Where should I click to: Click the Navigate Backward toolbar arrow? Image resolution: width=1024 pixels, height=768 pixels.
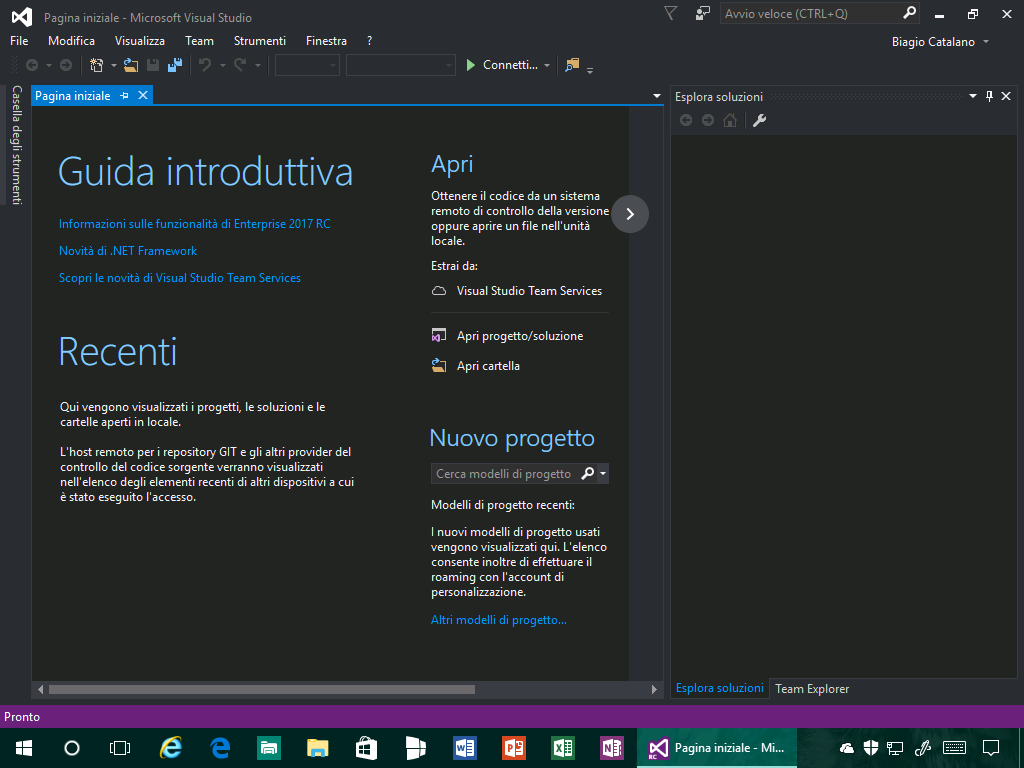coord(31,65)
